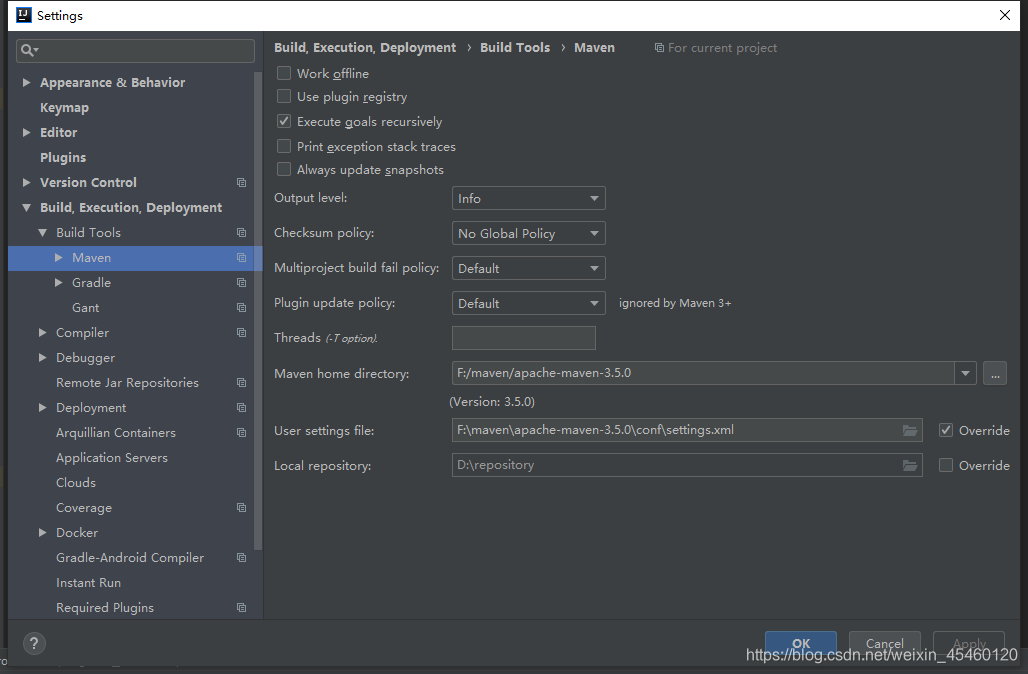1028x674 pixels.
Task: Click project-level icon beside Required Plugins
Action: pos(241,608)
